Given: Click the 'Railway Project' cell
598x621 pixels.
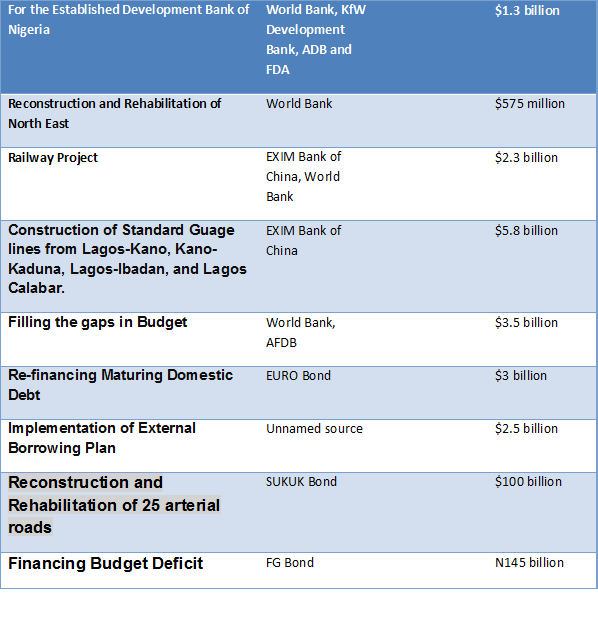Looking at the screenshot, I should (53, 158).
